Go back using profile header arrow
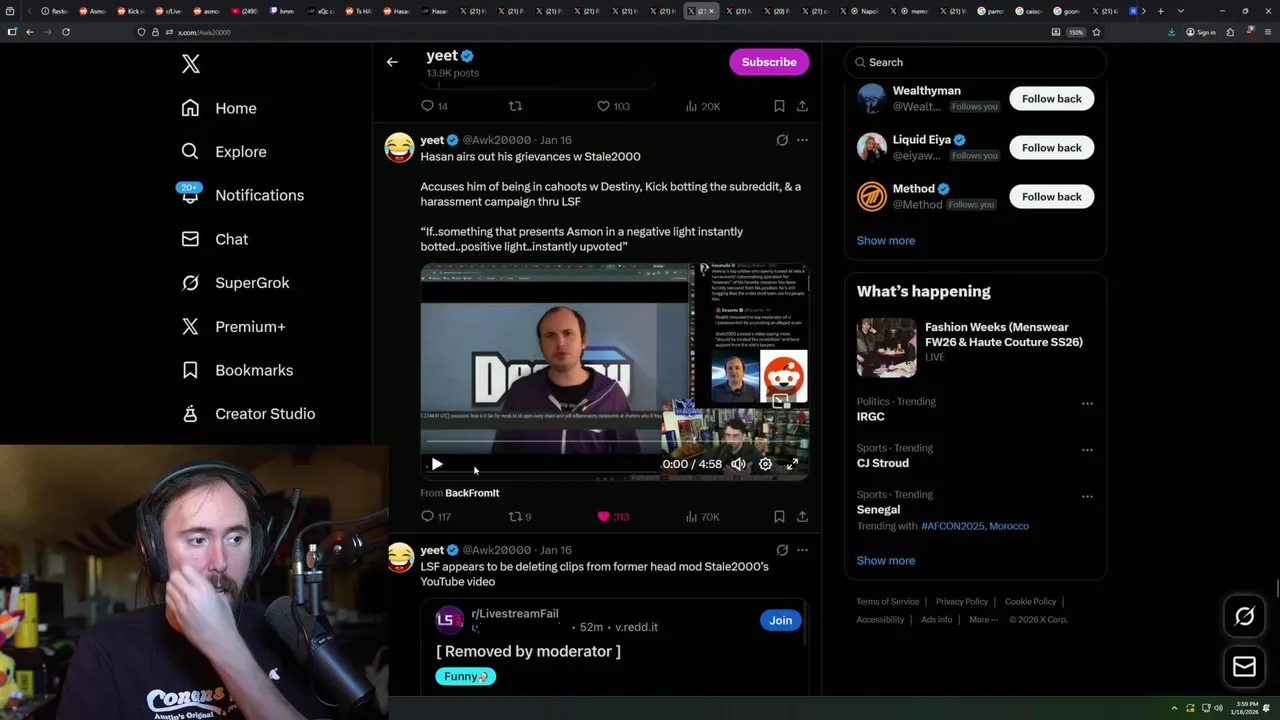This screenshot has height=720, width=1280. [392, 62]
